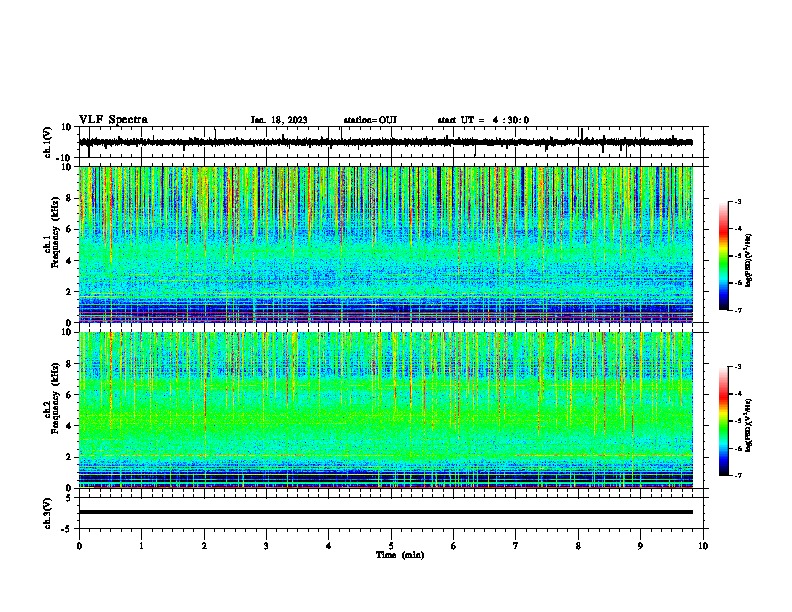The width and height of the screenshot is (792, 612).
Task: Click time axis tick label "3"
Action: pos(267,546)
